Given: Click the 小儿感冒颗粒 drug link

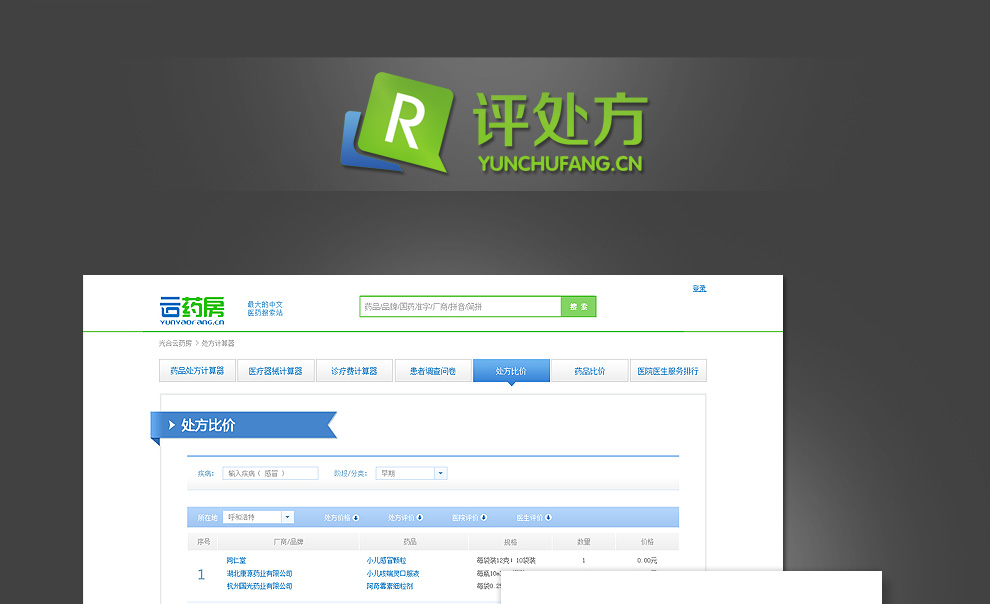Looking at the screenshot, I should coord(385,560).
